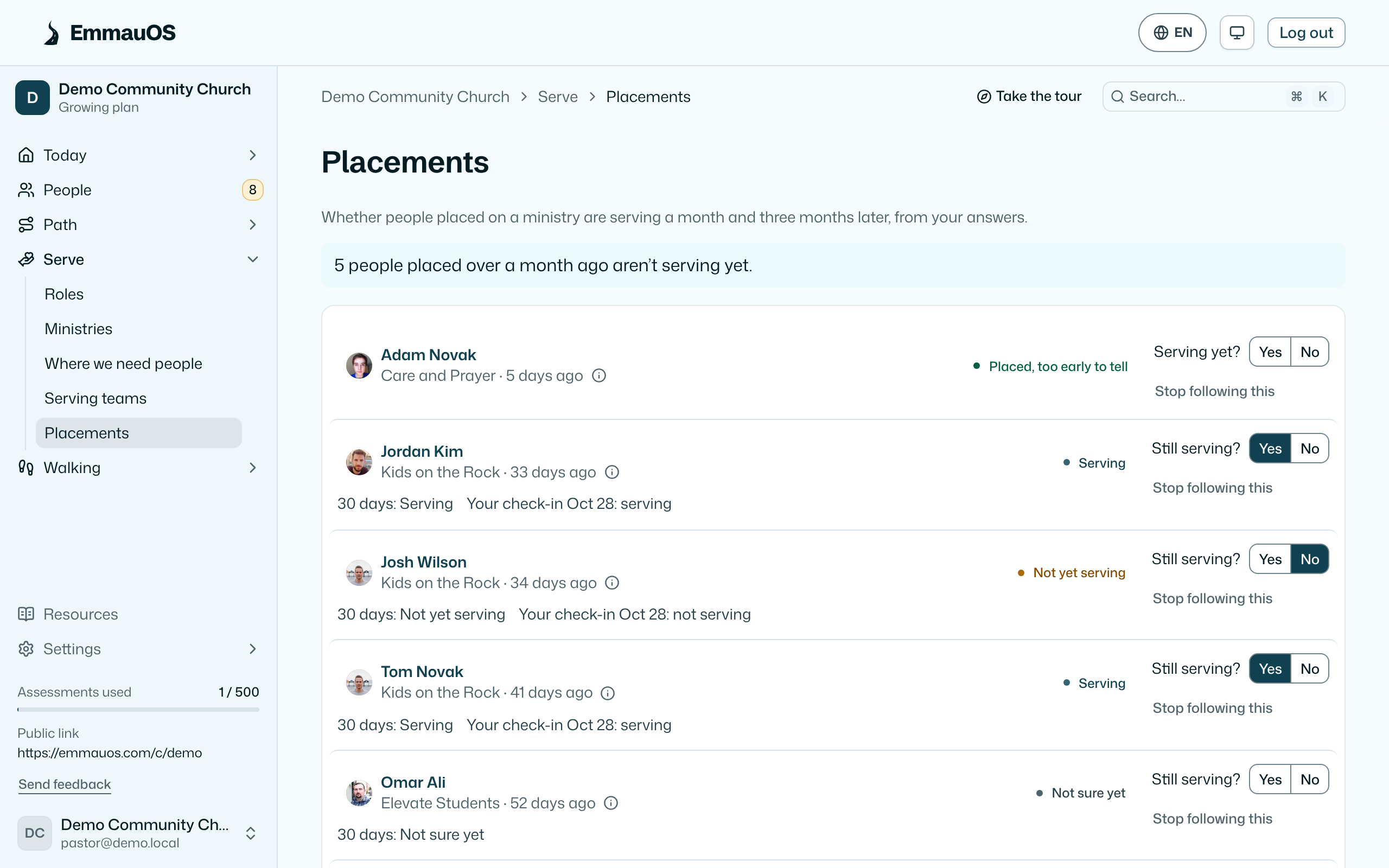Expand the Settings section chevron
The width and height of the screenshot is (1389, 868).
pyautogui.click(x=252, y=649)
